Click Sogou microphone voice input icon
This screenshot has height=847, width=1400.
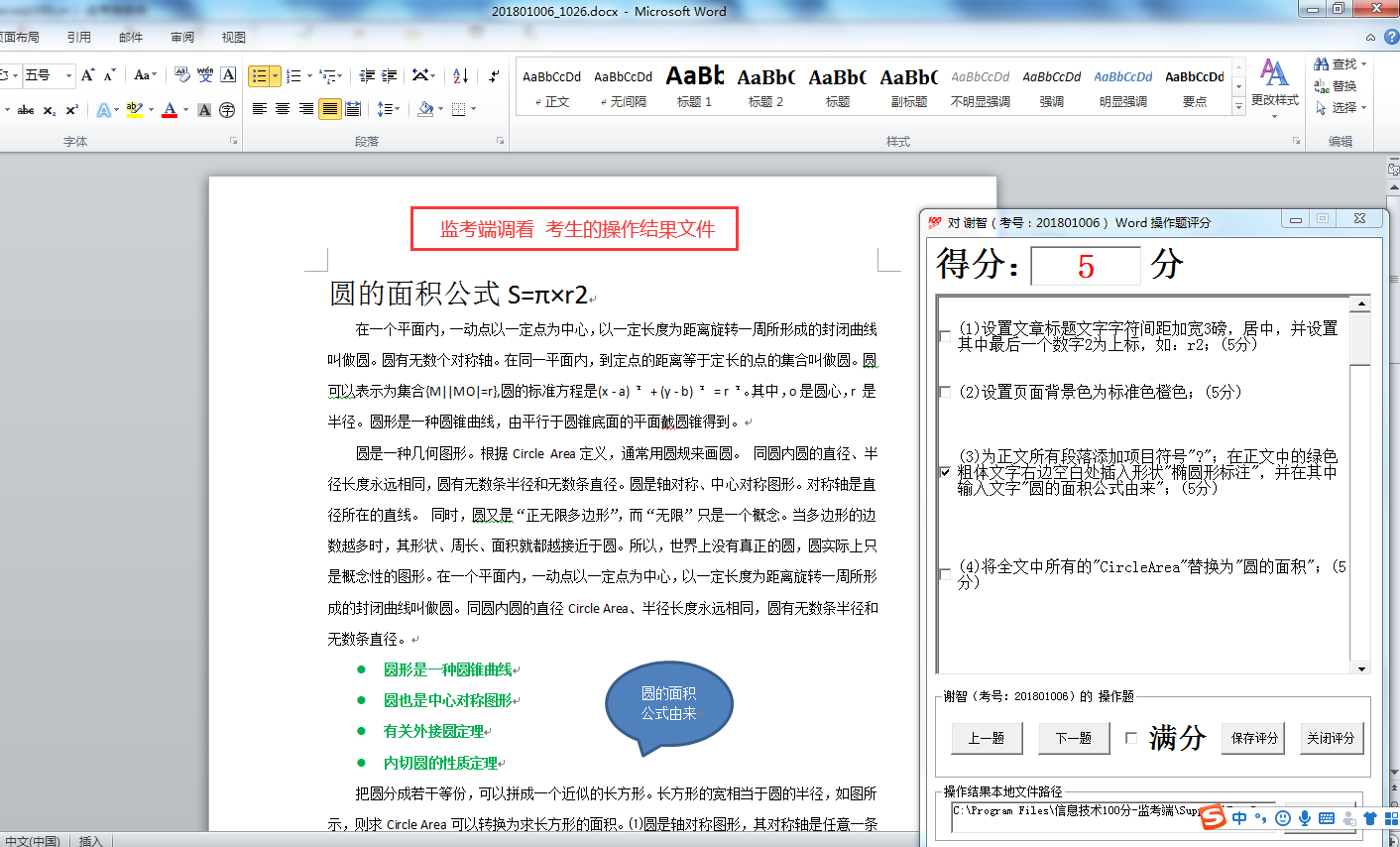coord(1305,818)
